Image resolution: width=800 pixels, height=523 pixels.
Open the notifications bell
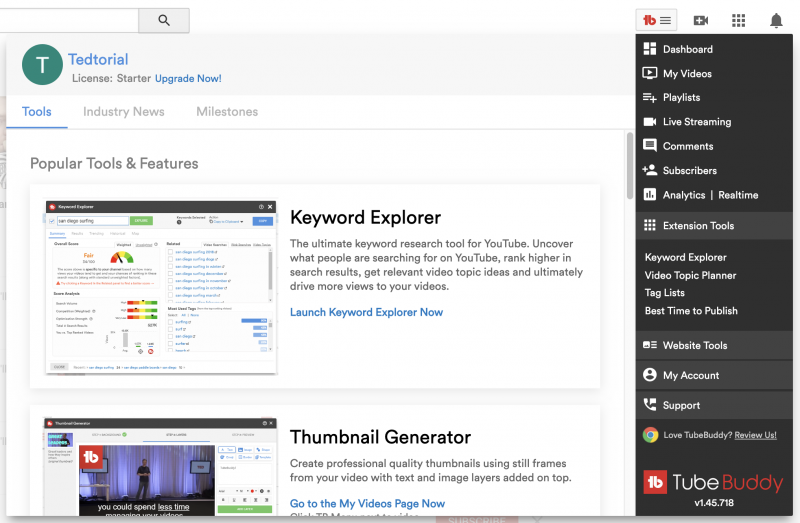pyautogui.click(x=776, y=20)
